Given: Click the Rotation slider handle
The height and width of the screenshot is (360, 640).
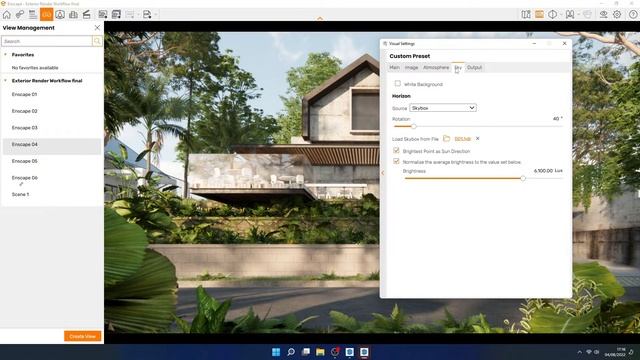Looking at the screenshot, I should (x=413, y=127).
